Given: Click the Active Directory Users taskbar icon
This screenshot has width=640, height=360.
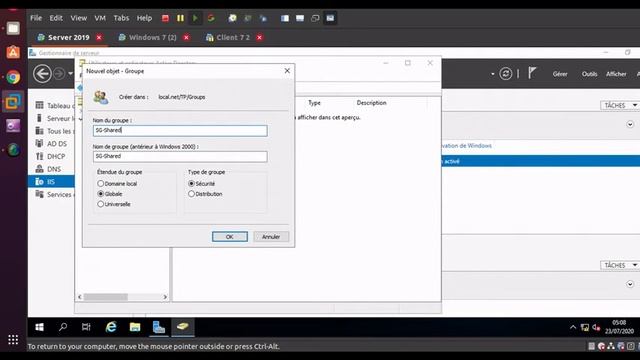Looking at the screenshot, I should 182,327.
